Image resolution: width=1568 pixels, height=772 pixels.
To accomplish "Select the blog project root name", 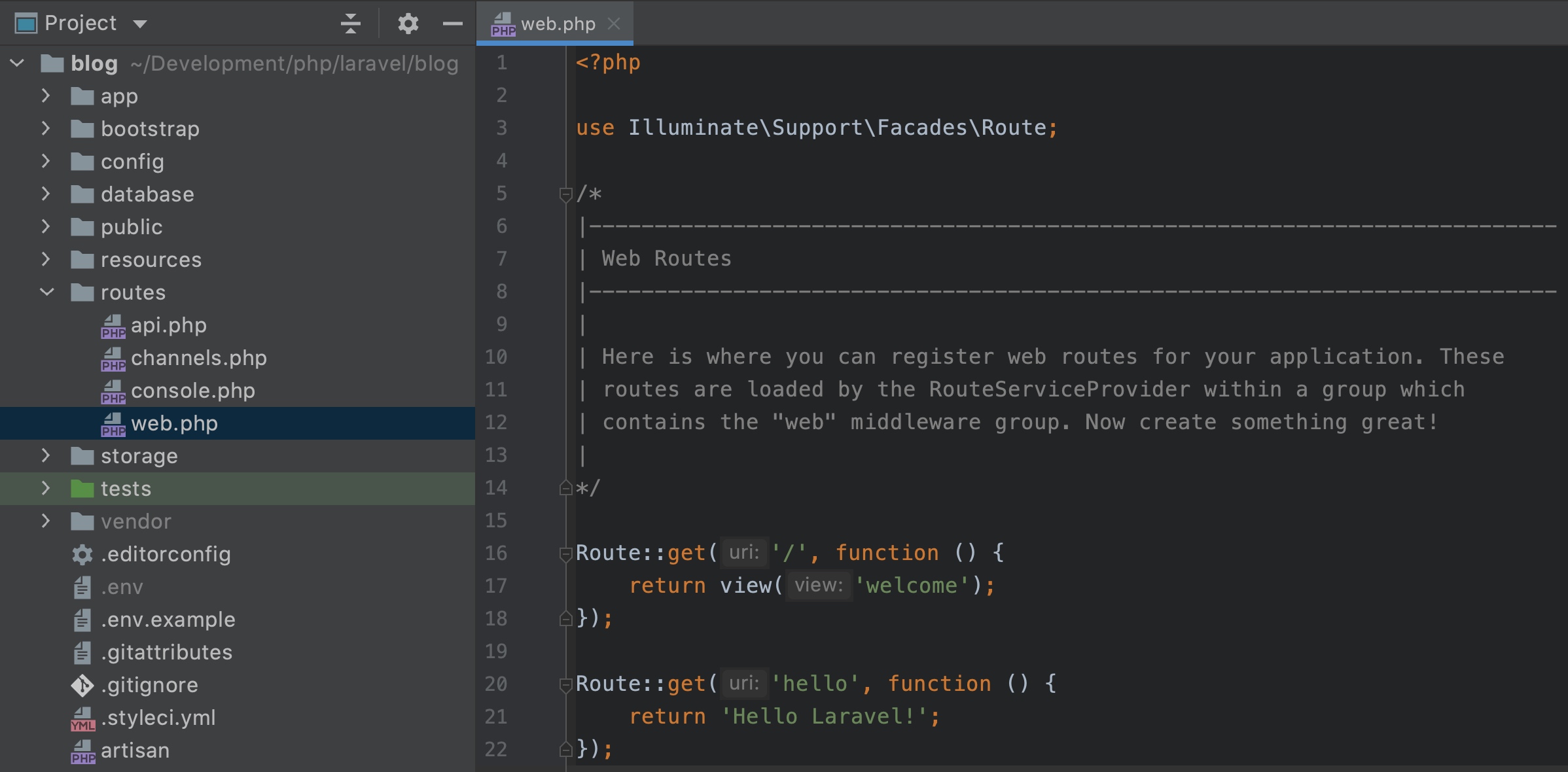I will (94, 63).
